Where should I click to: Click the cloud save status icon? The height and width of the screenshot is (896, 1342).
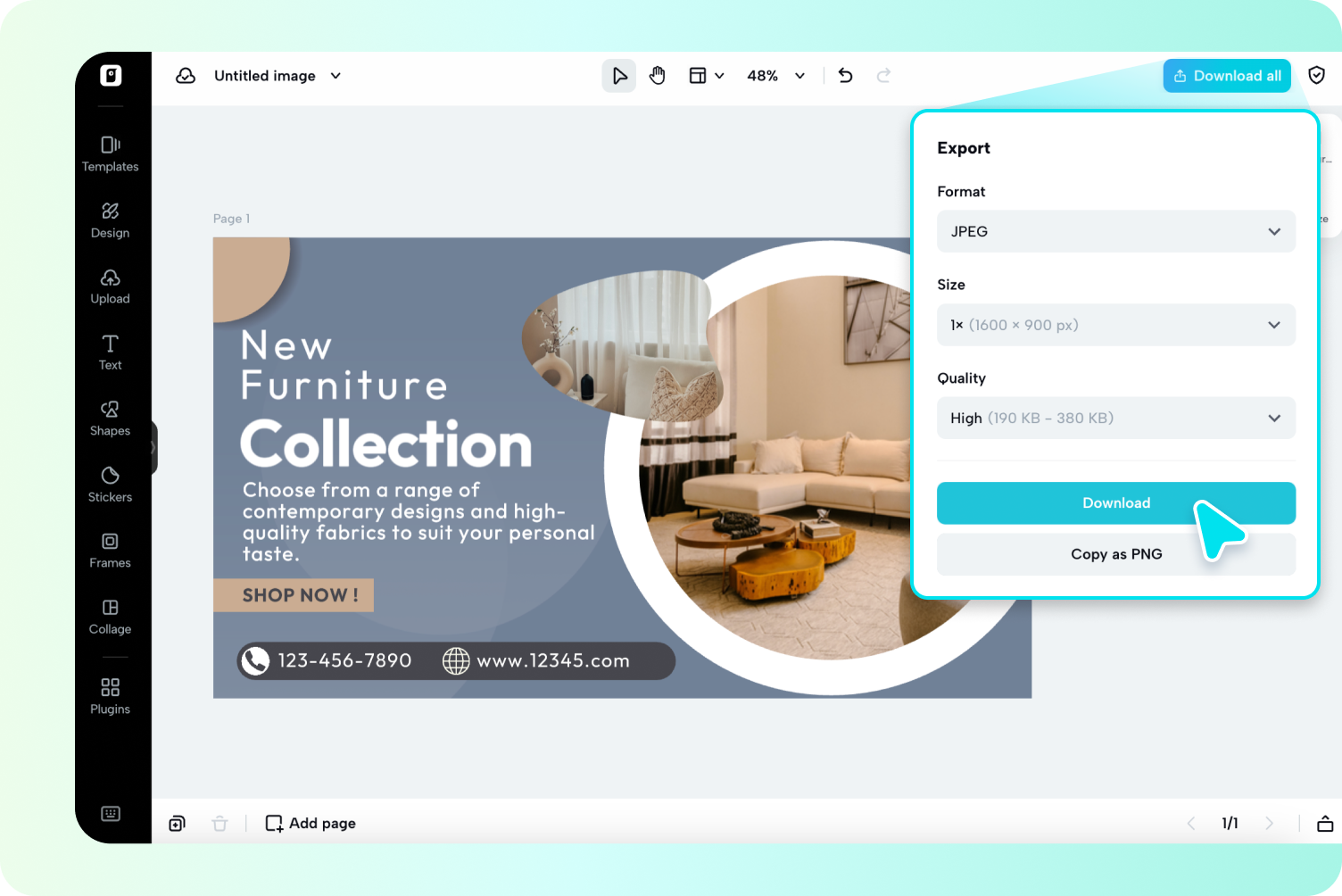(x=186, y=76)
